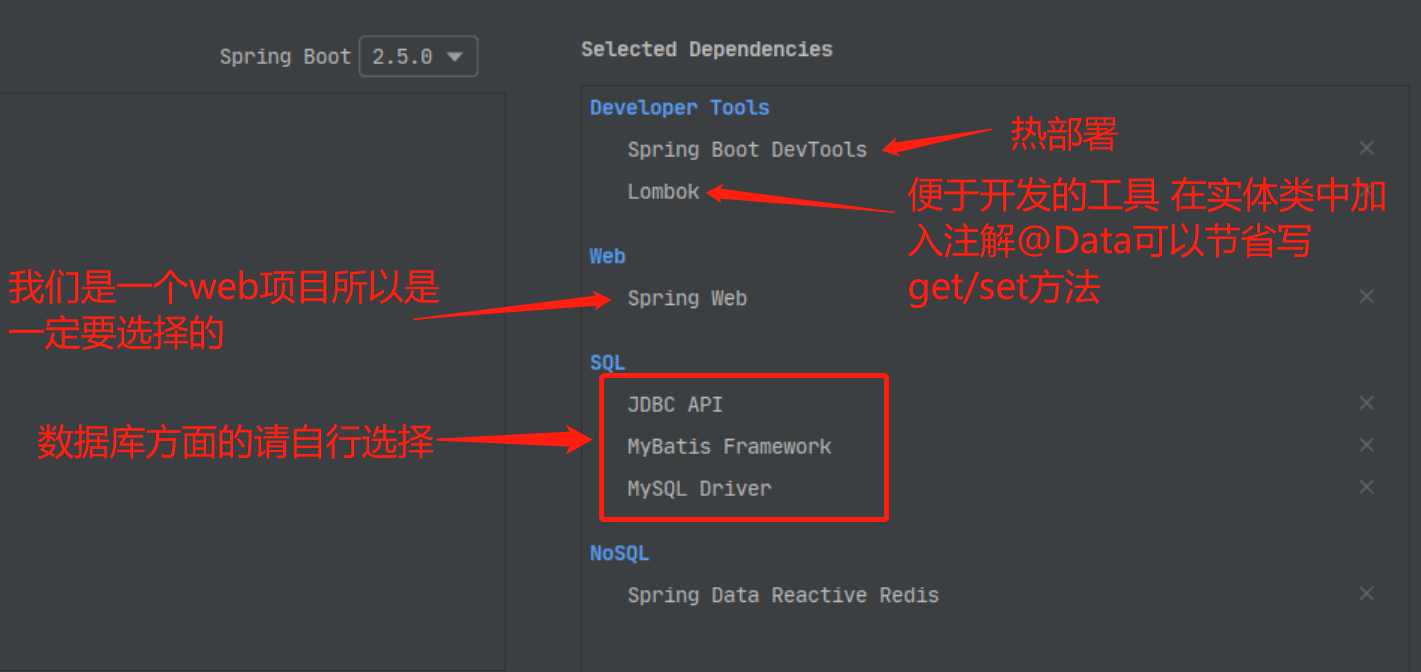Remove MySQL Driver dependency

[x=1366, y=487]
